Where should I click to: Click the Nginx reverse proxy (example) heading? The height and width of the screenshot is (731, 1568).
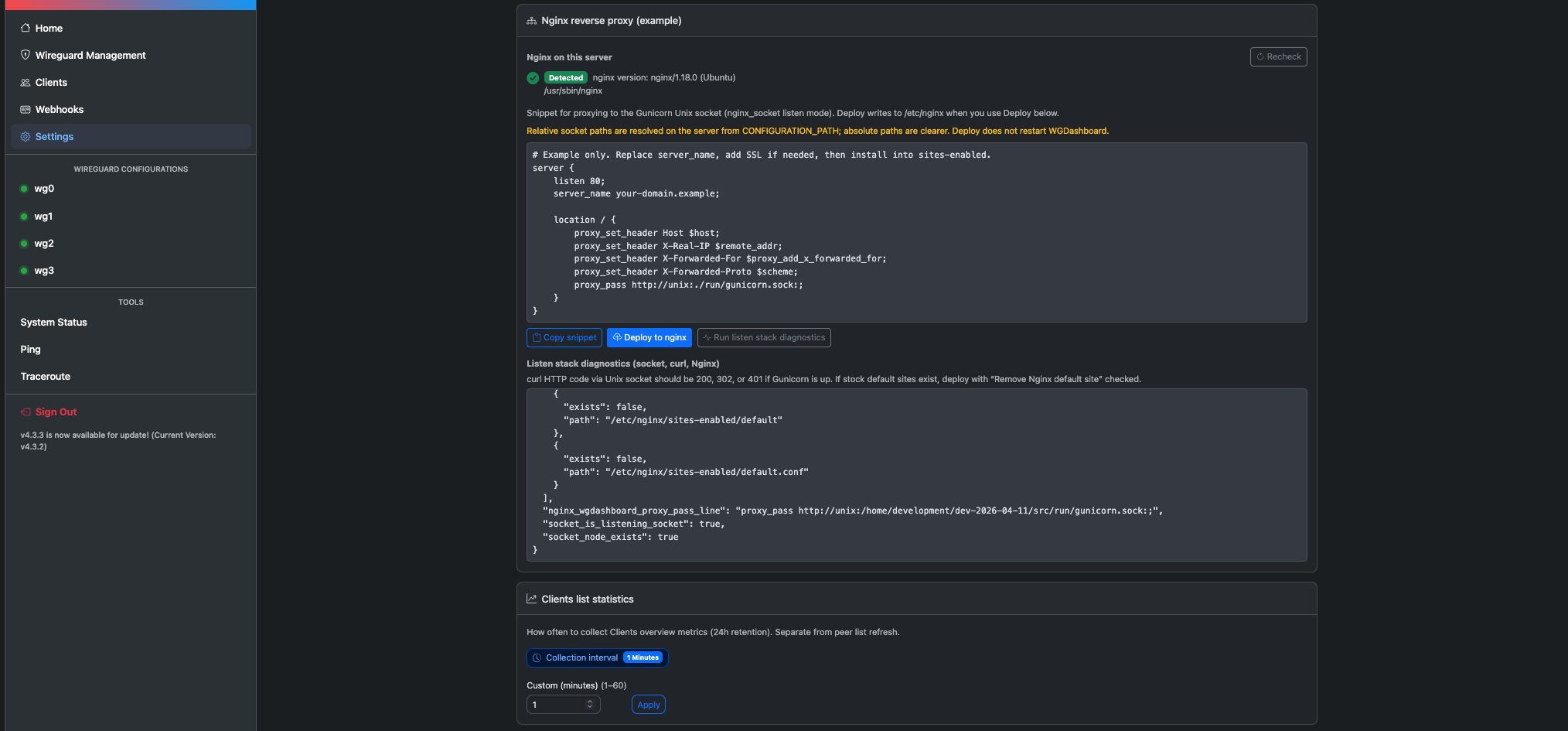pyautogui.click(x=612, y=21)
